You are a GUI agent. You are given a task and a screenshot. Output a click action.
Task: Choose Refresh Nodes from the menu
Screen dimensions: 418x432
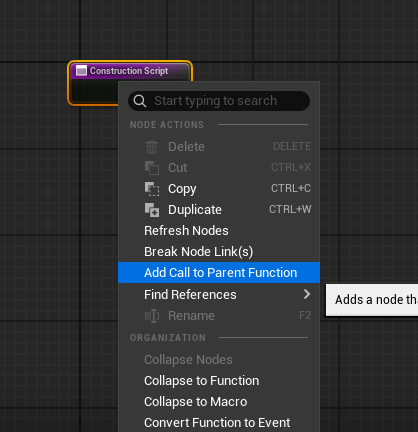click(x=219, y=231)
